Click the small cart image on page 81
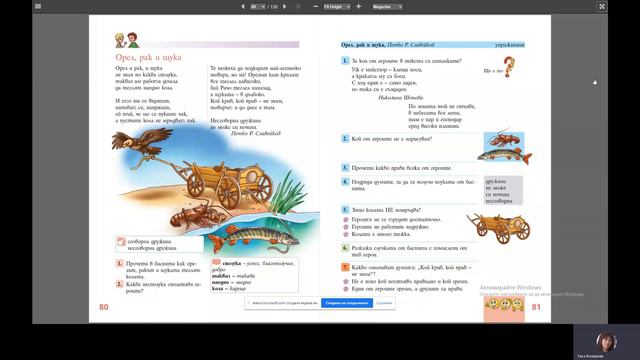Screen dimensions: 640x360 [x=499, y=228]
